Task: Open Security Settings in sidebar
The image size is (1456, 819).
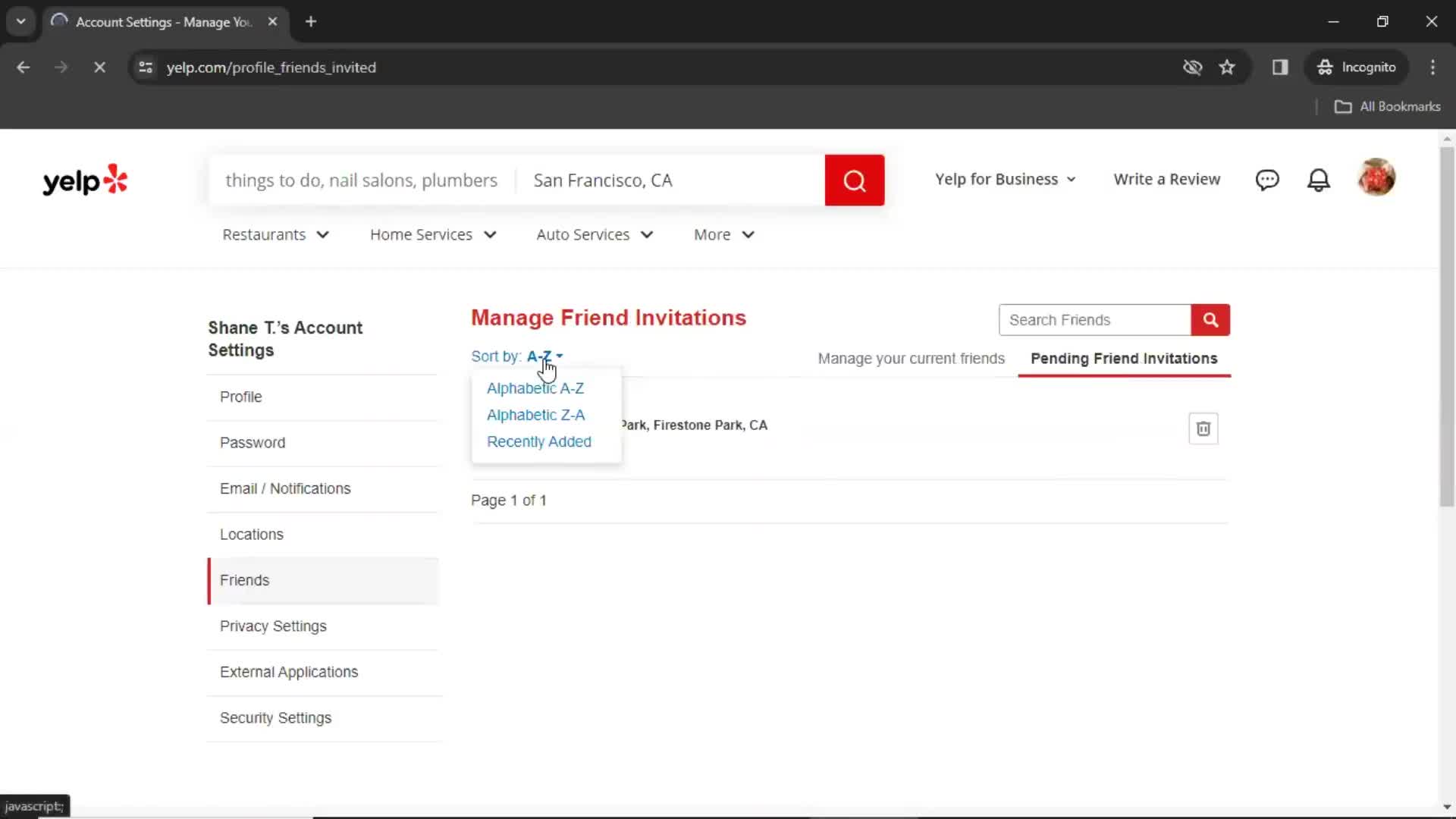Action: pyautogui.click(x=323, y=718)
